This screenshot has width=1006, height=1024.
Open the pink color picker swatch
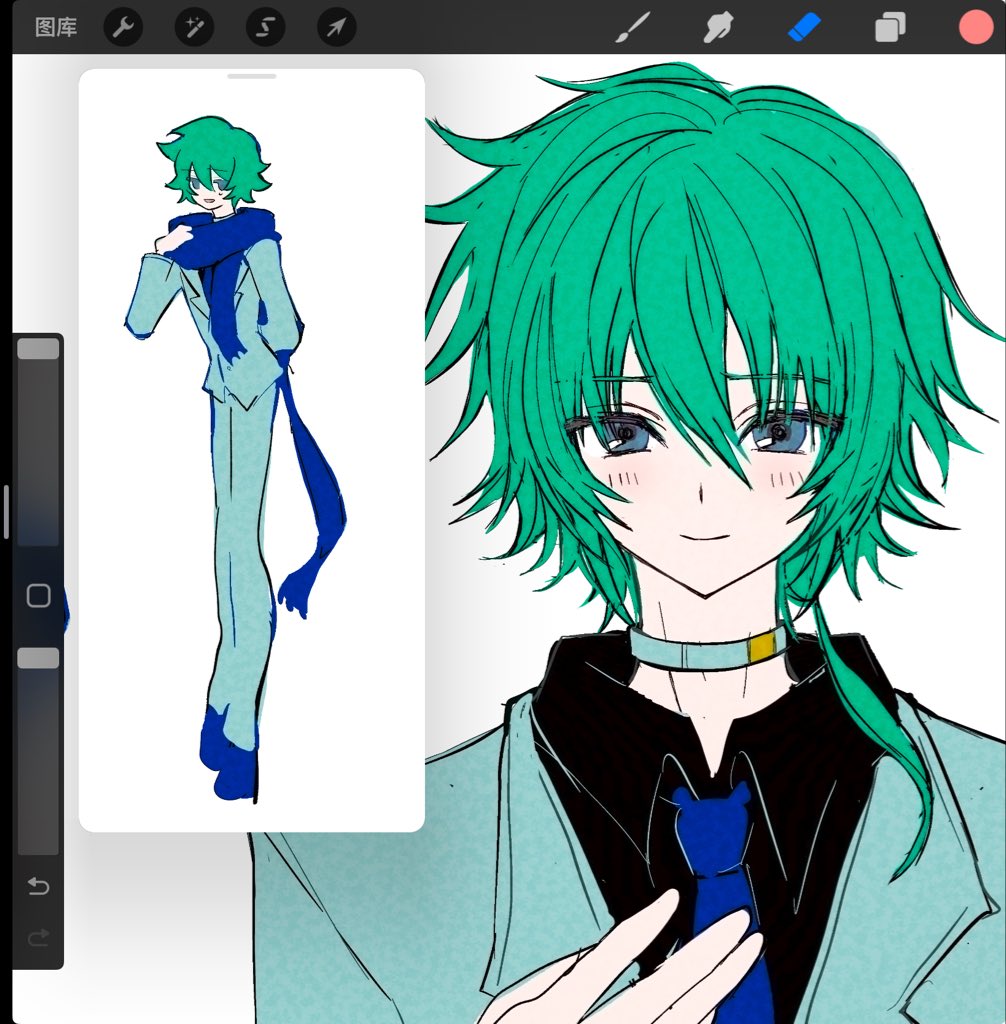point(976,27)
